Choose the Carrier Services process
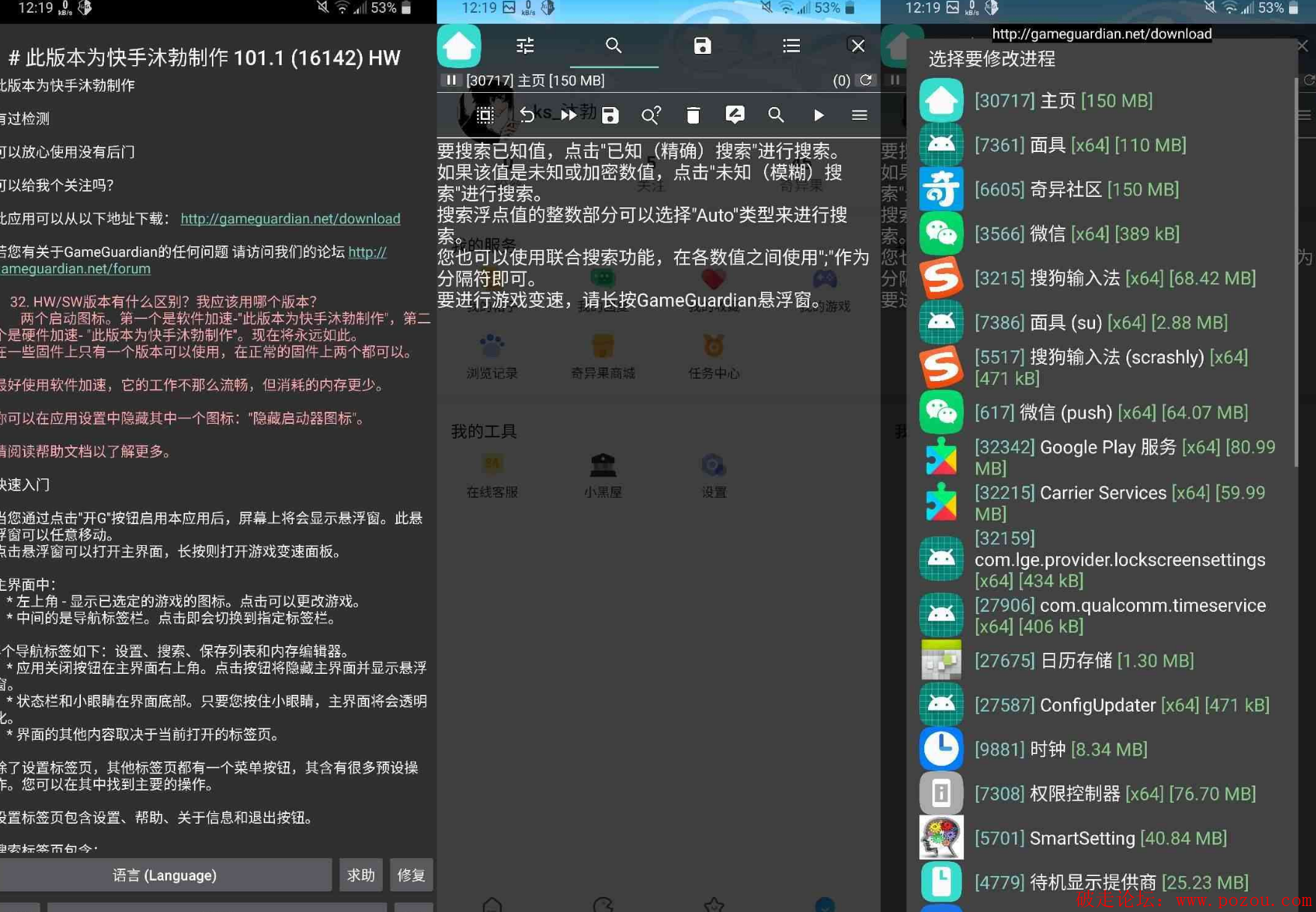Viewport: 1316px width, 912px height. (x=1101, y=502)
